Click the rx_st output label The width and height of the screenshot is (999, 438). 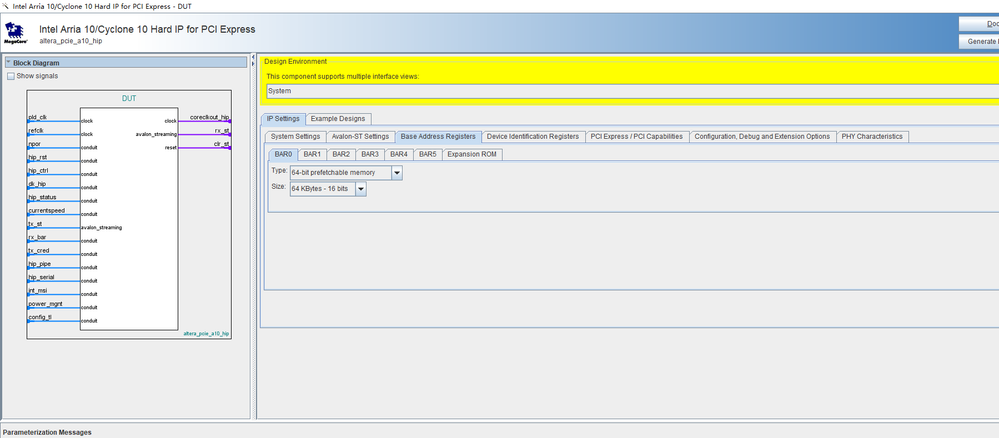tap(222, 131)
